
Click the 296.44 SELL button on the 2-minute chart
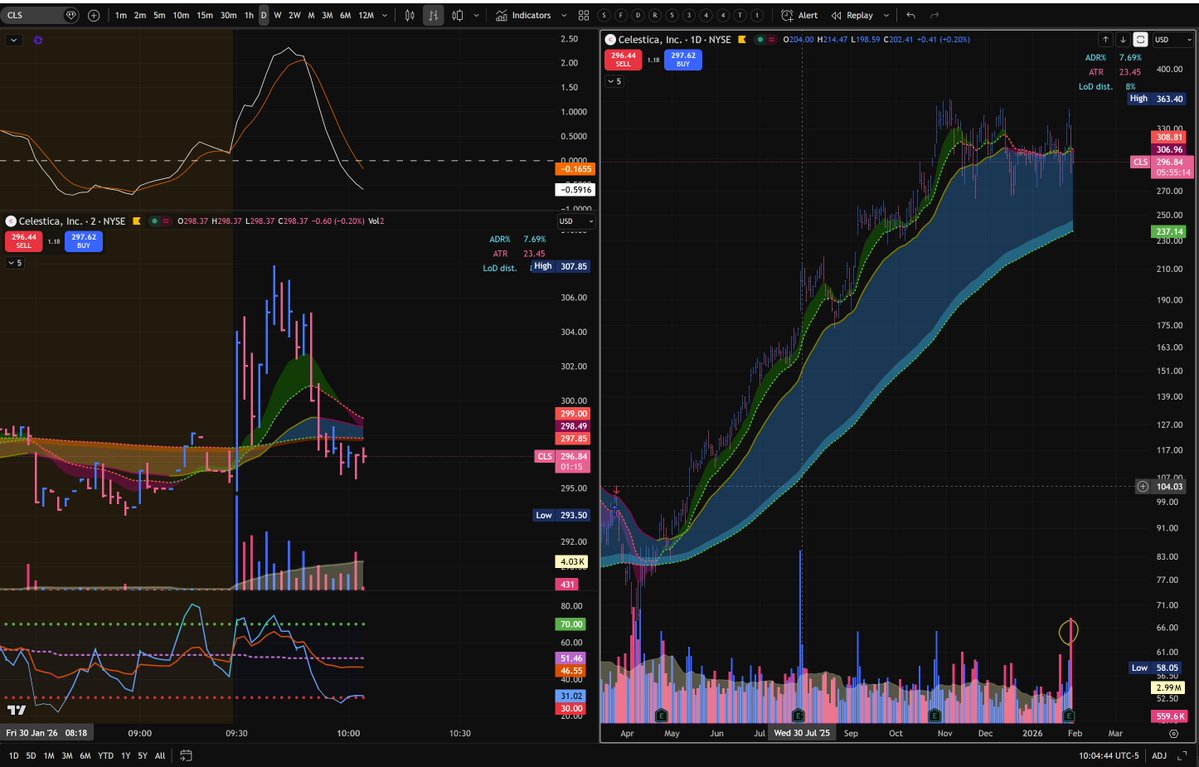(24, 241)
